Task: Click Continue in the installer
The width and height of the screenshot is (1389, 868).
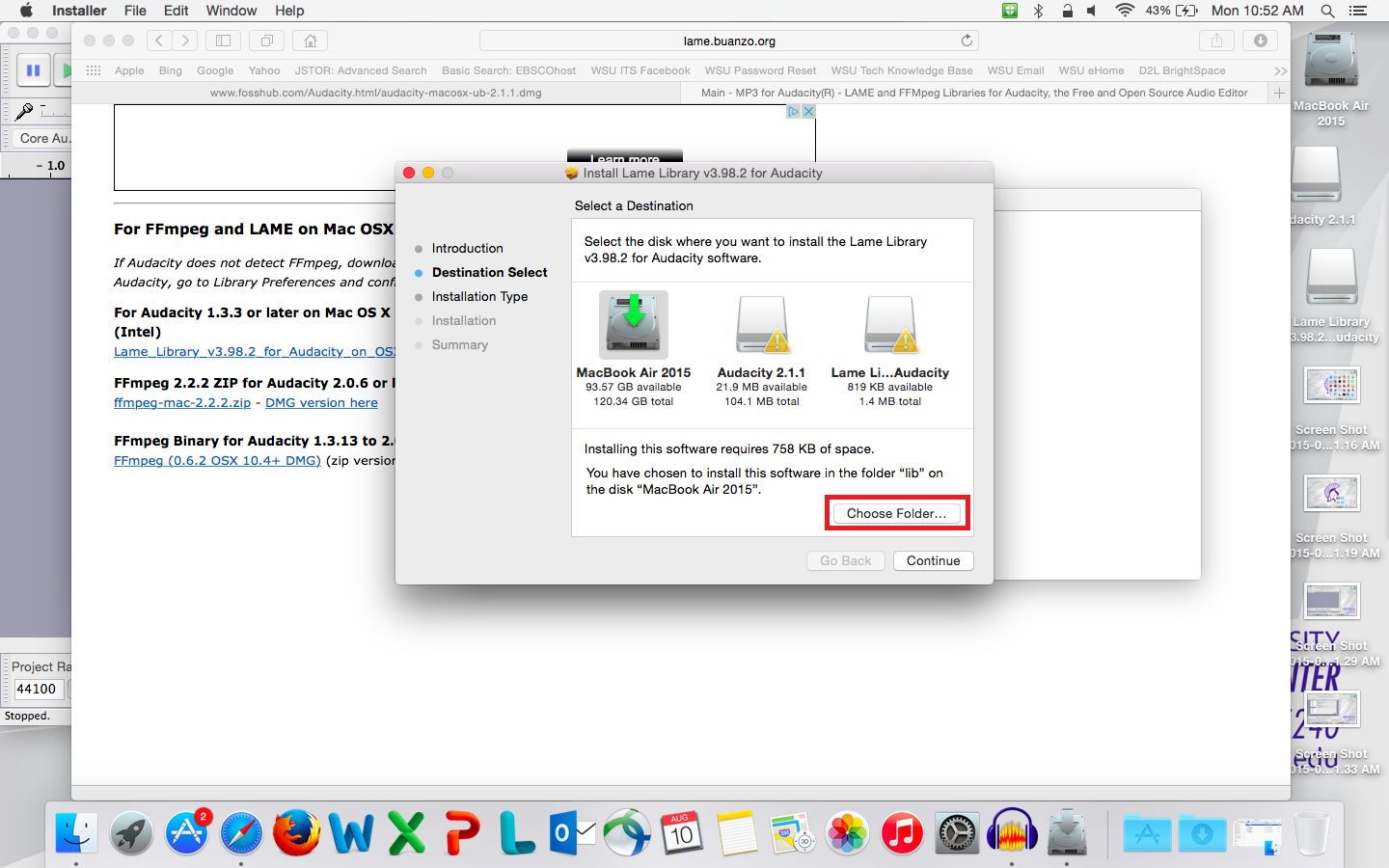Action: (x=933, y=560)
